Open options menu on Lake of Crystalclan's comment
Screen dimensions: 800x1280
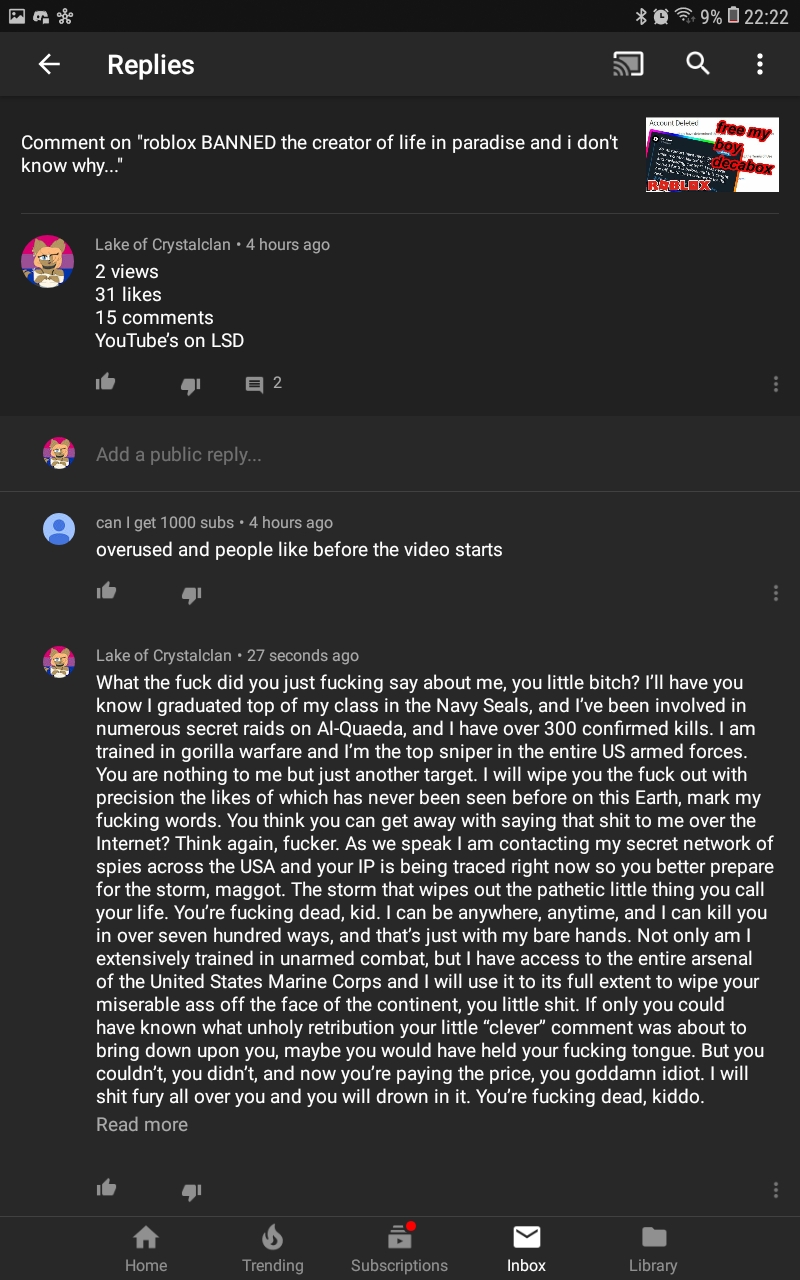coord(775,381)
